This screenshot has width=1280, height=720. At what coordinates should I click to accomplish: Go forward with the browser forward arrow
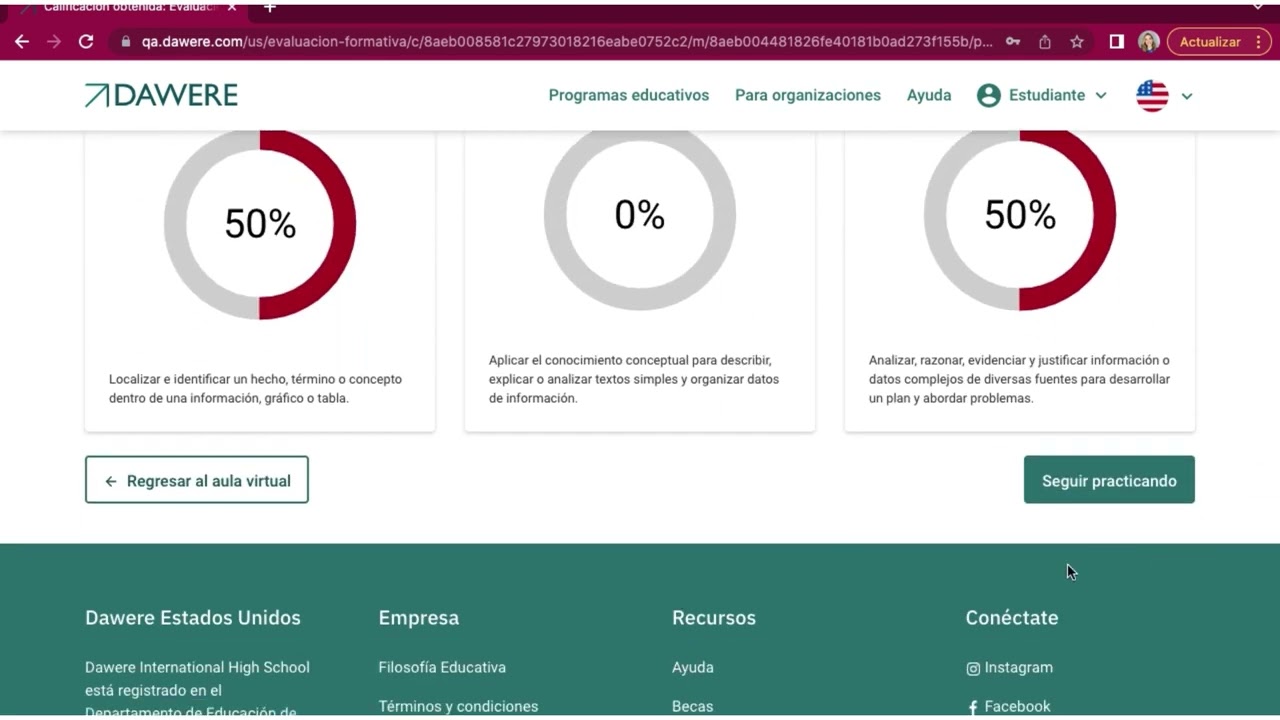[54, 42]
